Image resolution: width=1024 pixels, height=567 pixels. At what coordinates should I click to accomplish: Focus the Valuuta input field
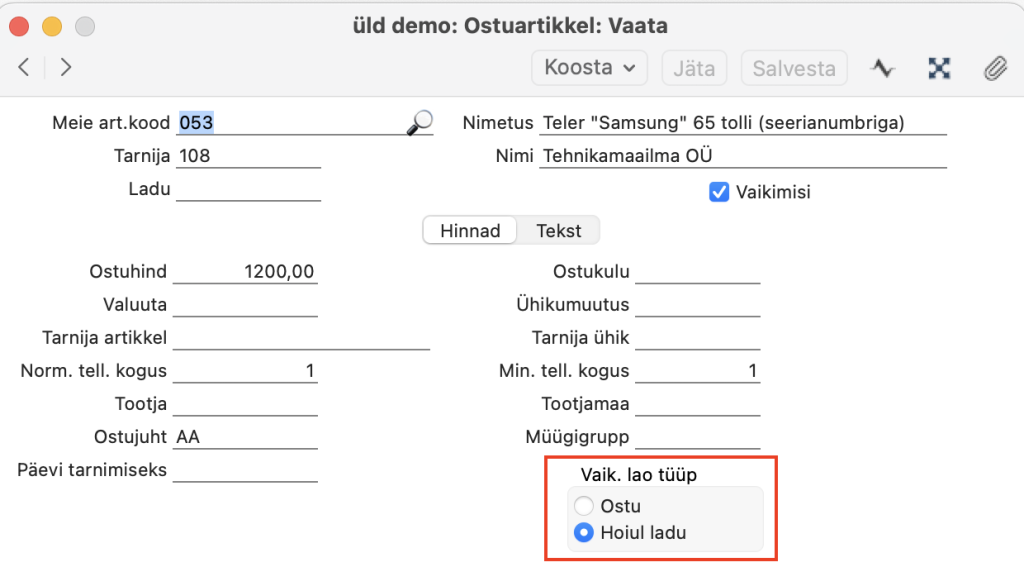[x=246, y=304]
